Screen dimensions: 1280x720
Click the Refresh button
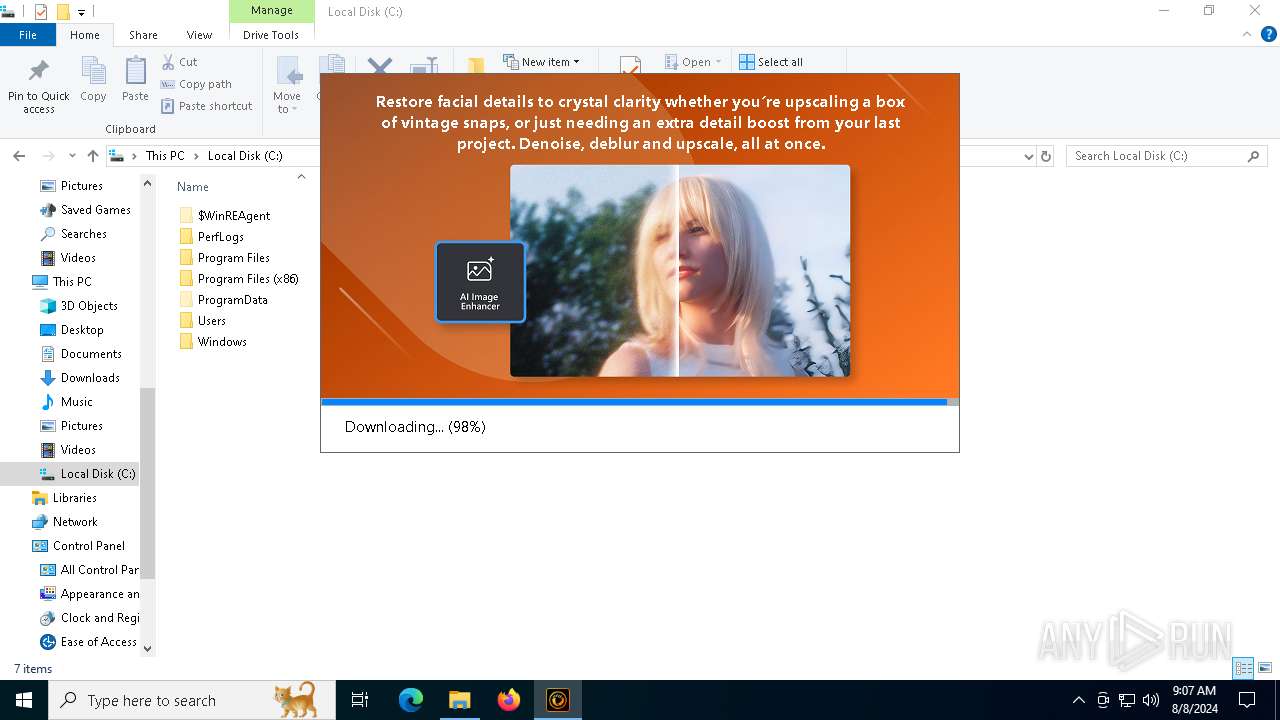tap(1046, 156)
